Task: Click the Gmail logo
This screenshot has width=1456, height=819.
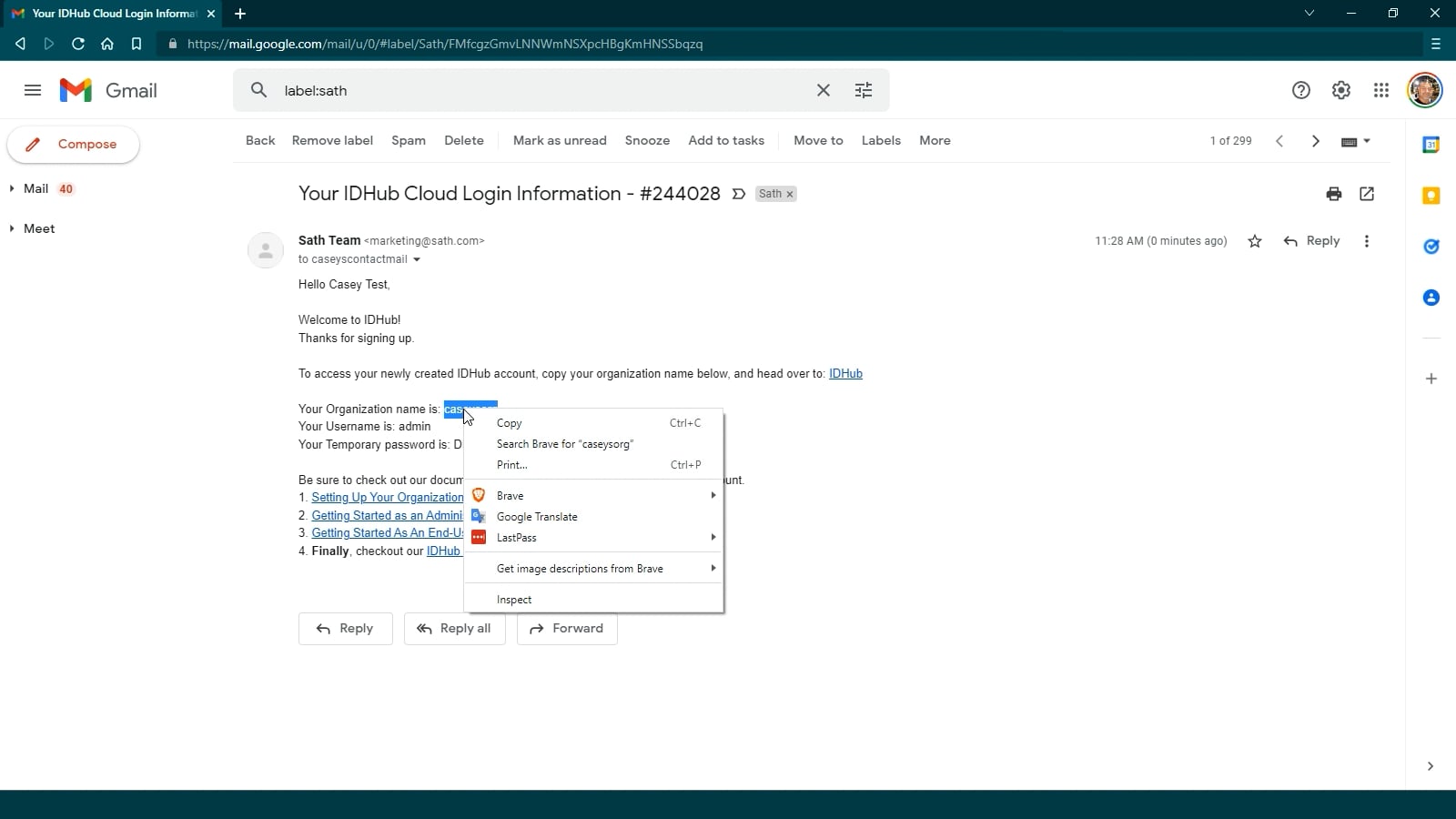Action: click(x=108, y=90)
